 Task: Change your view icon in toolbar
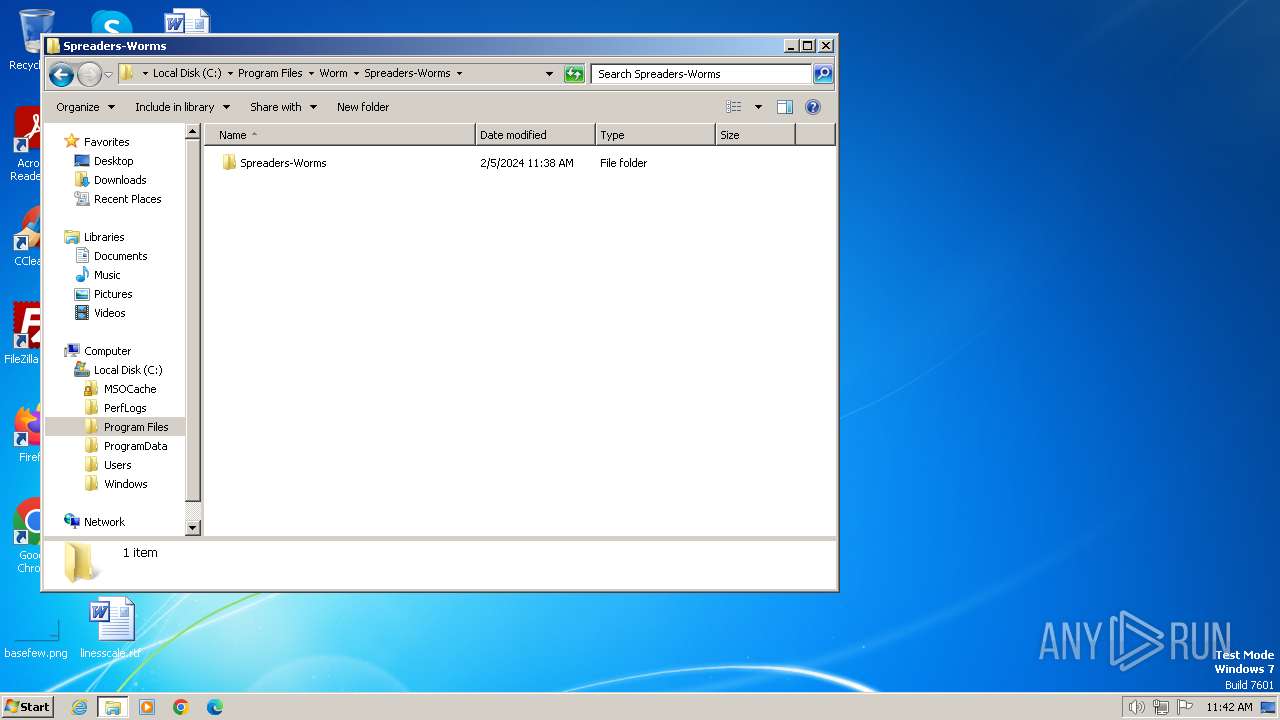pos(734,107)
